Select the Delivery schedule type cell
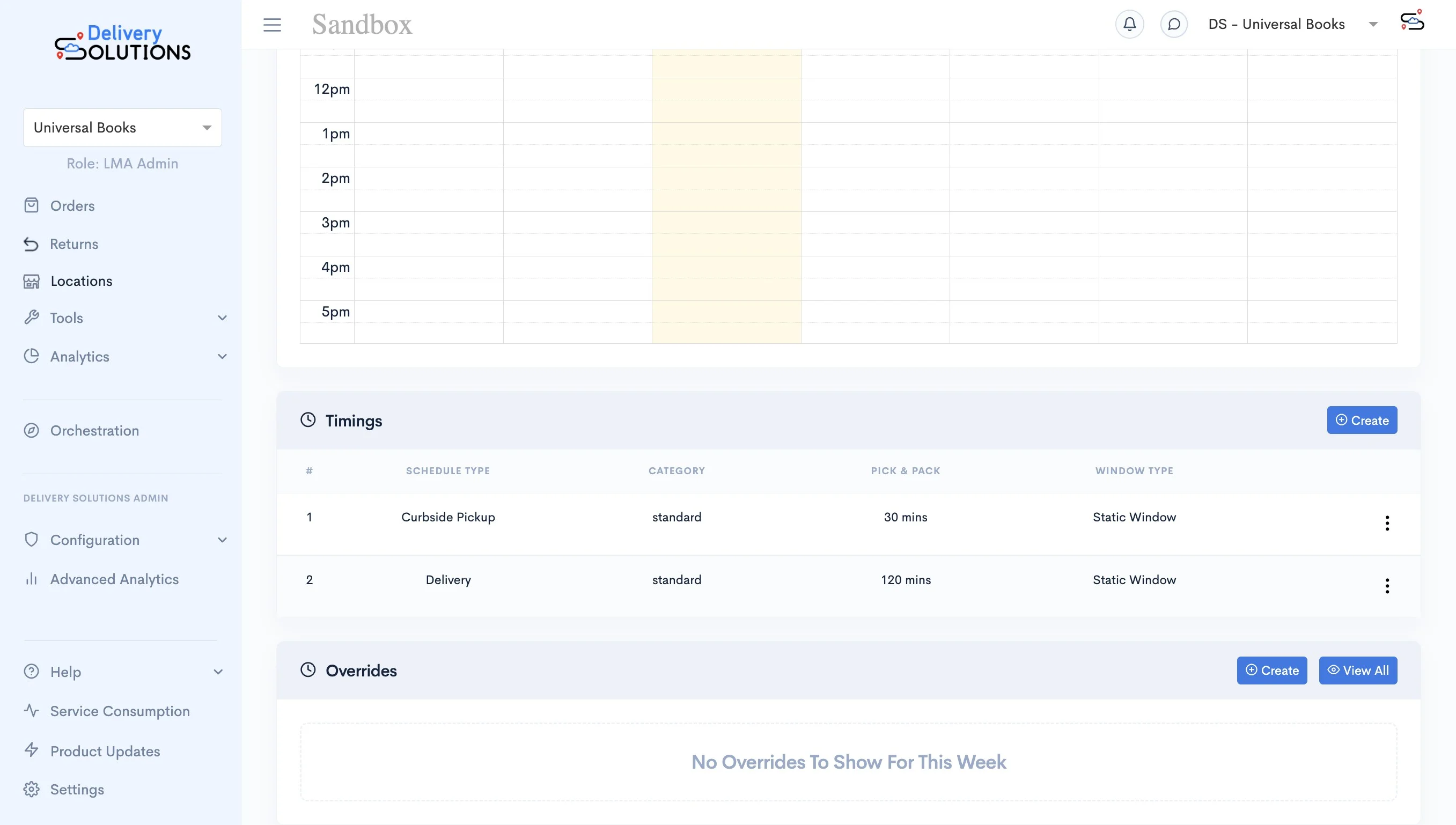This screenshot has height=825, width=1456. pyautogui.click(x=447, y=580)
